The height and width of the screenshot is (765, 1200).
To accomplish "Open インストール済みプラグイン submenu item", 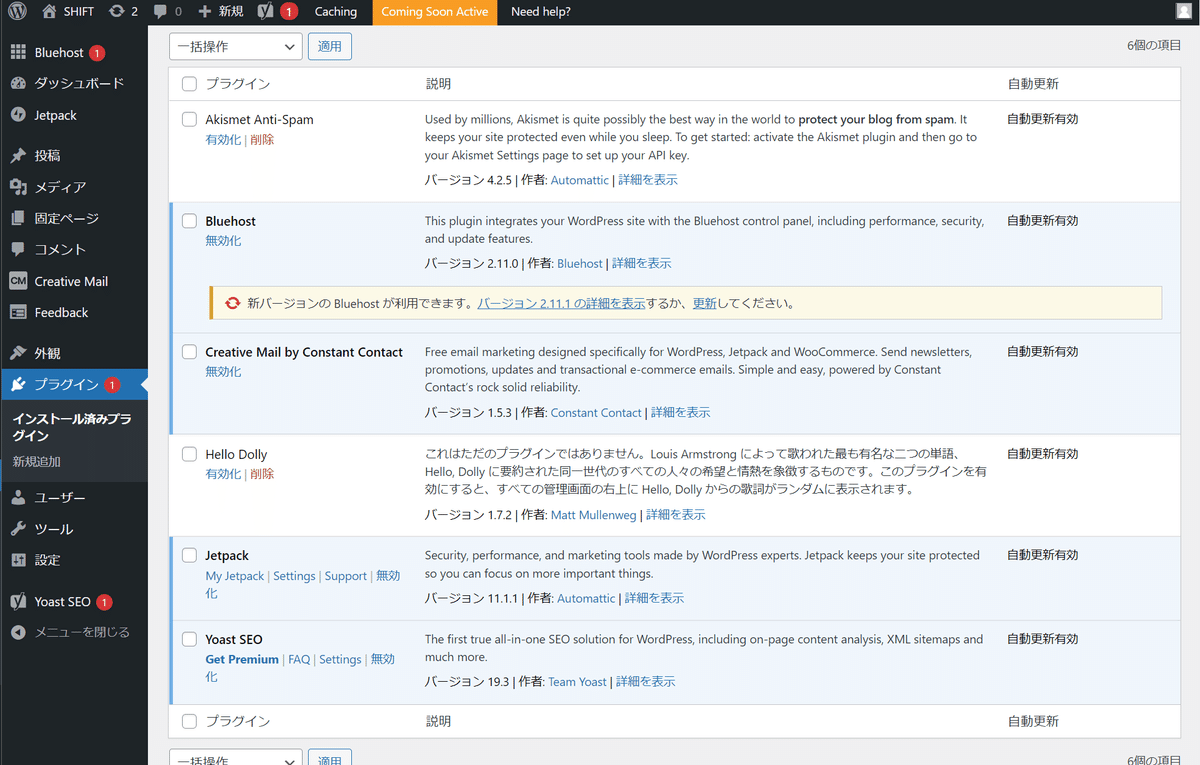I will pos(72,427).
